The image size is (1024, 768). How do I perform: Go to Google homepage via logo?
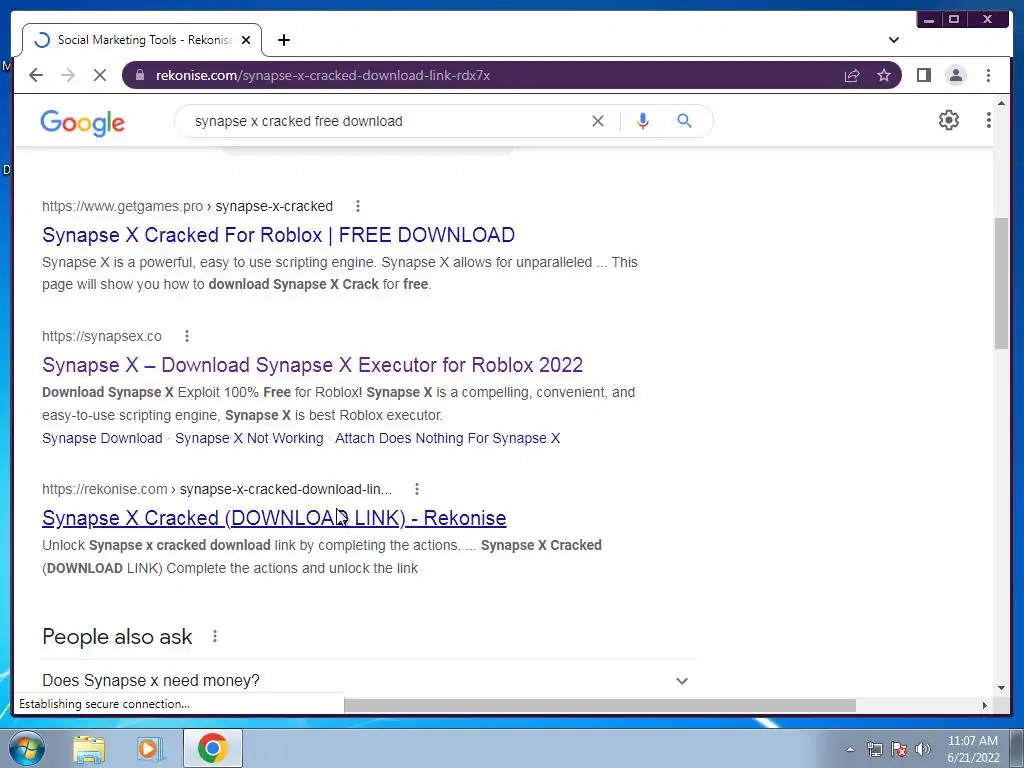[x=82, y=122]
